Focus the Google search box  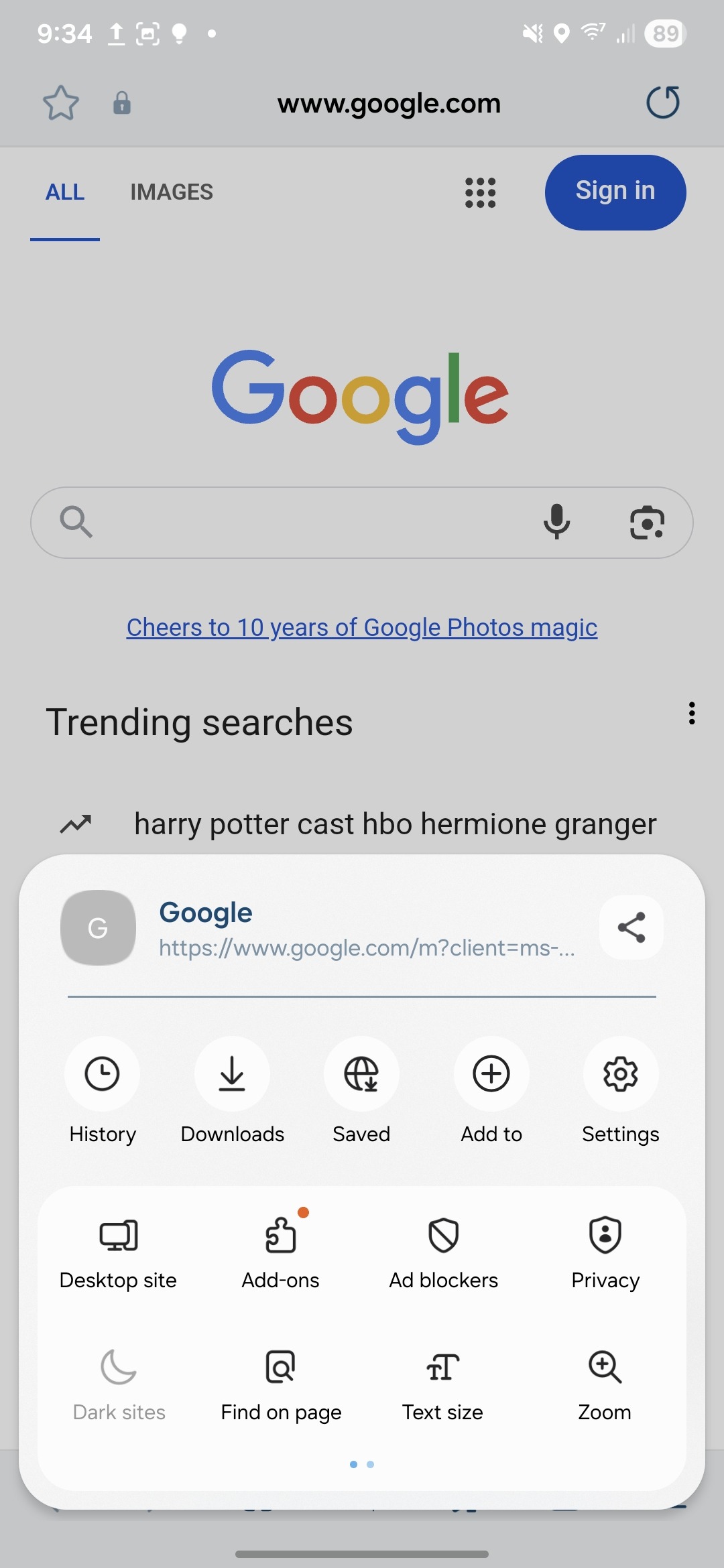click(x=315, y=523)
